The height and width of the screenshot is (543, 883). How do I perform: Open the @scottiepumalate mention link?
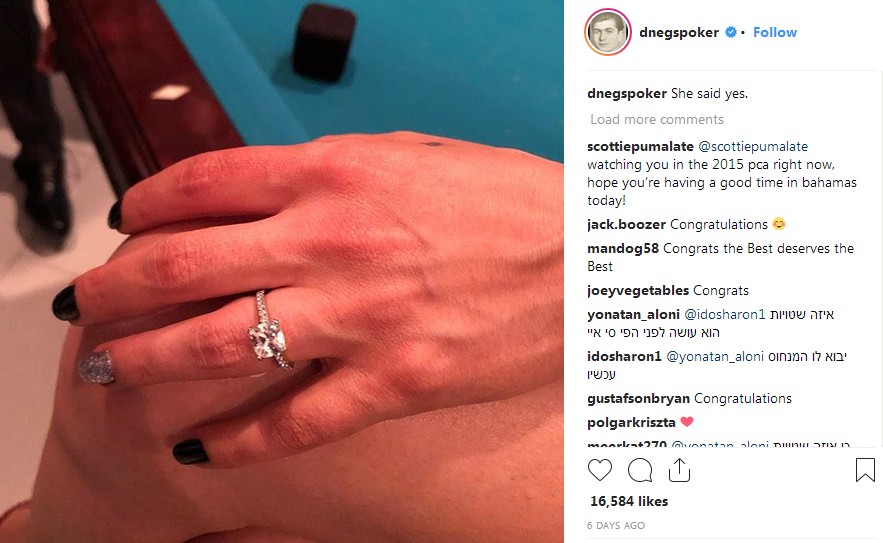[x=753, y=146]
